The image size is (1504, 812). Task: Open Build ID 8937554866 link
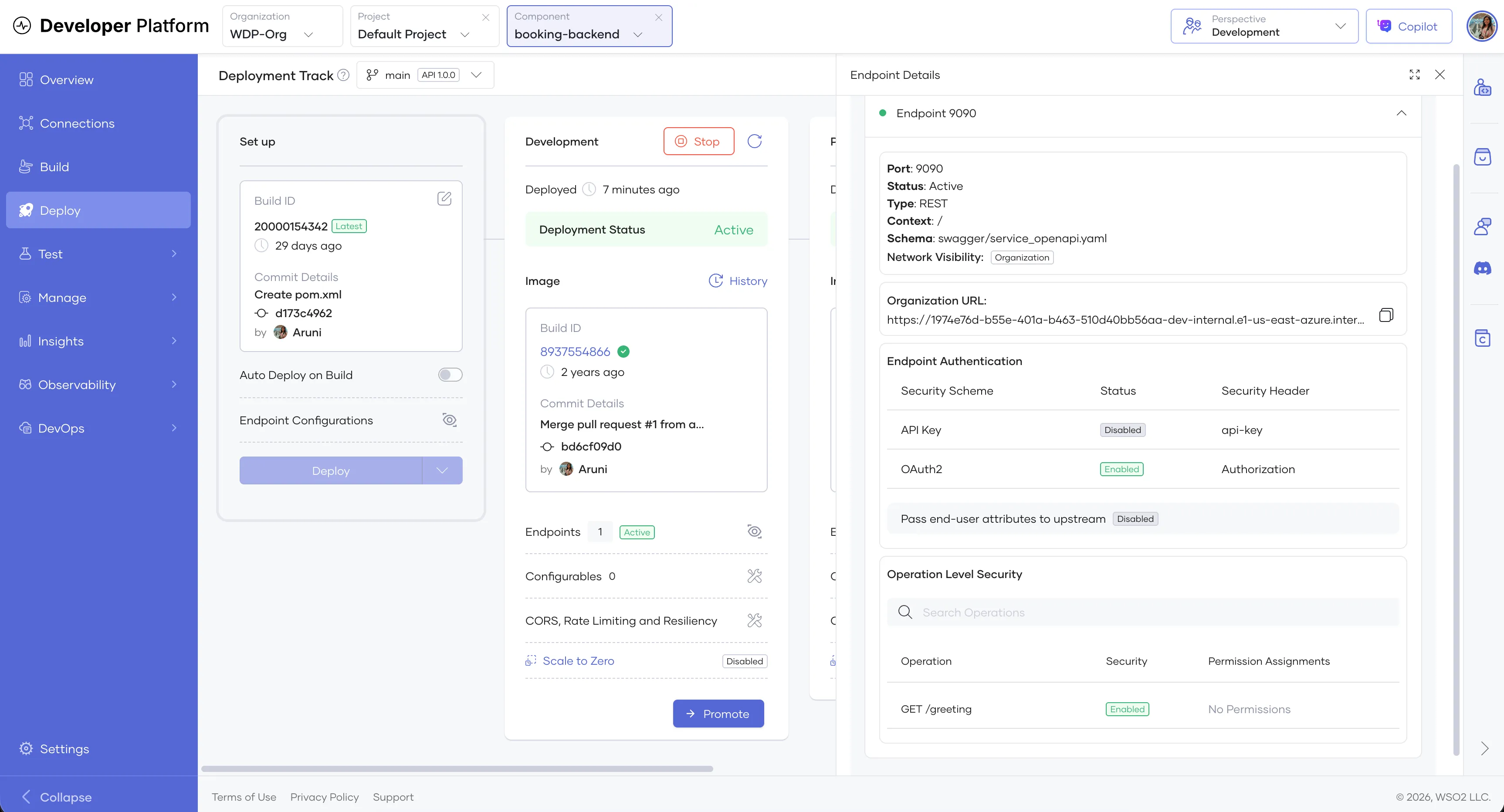point(575,352)
